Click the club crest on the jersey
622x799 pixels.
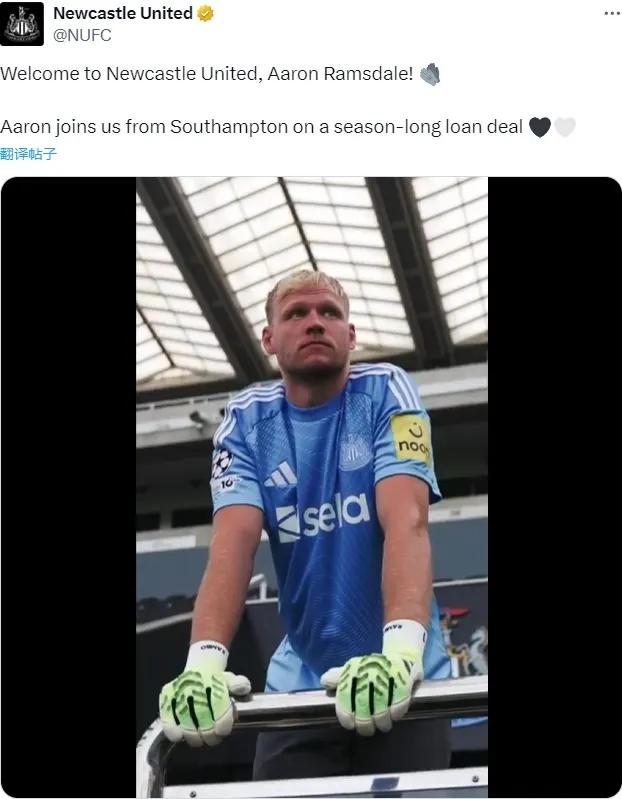click(x=356, y=450)
